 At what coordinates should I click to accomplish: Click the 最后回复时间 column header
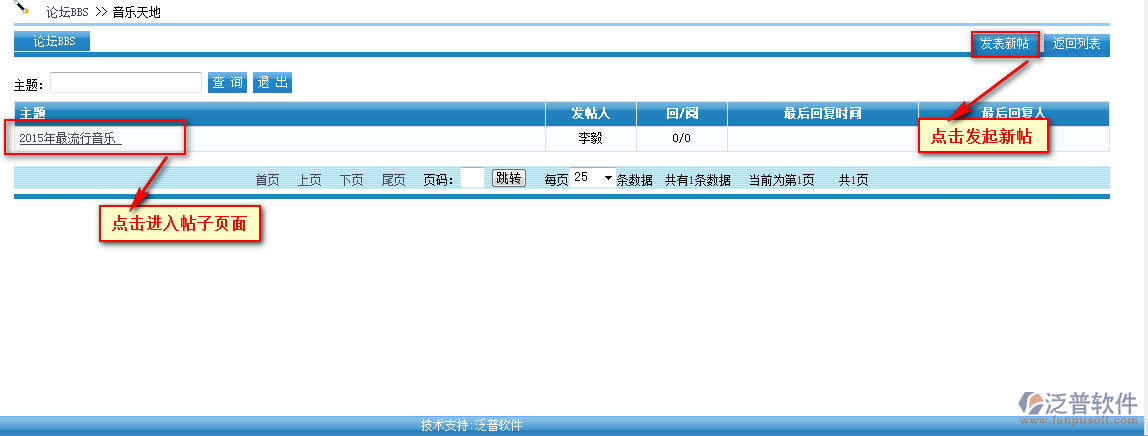[822, 113]
